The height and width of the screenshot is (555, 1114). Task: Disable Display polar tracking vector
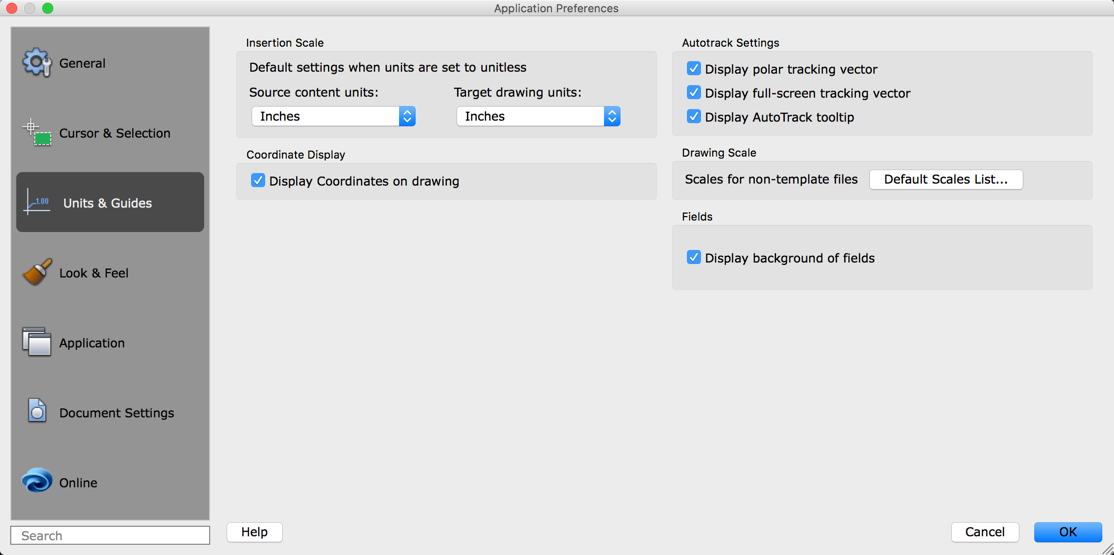[x=694, y=69]
